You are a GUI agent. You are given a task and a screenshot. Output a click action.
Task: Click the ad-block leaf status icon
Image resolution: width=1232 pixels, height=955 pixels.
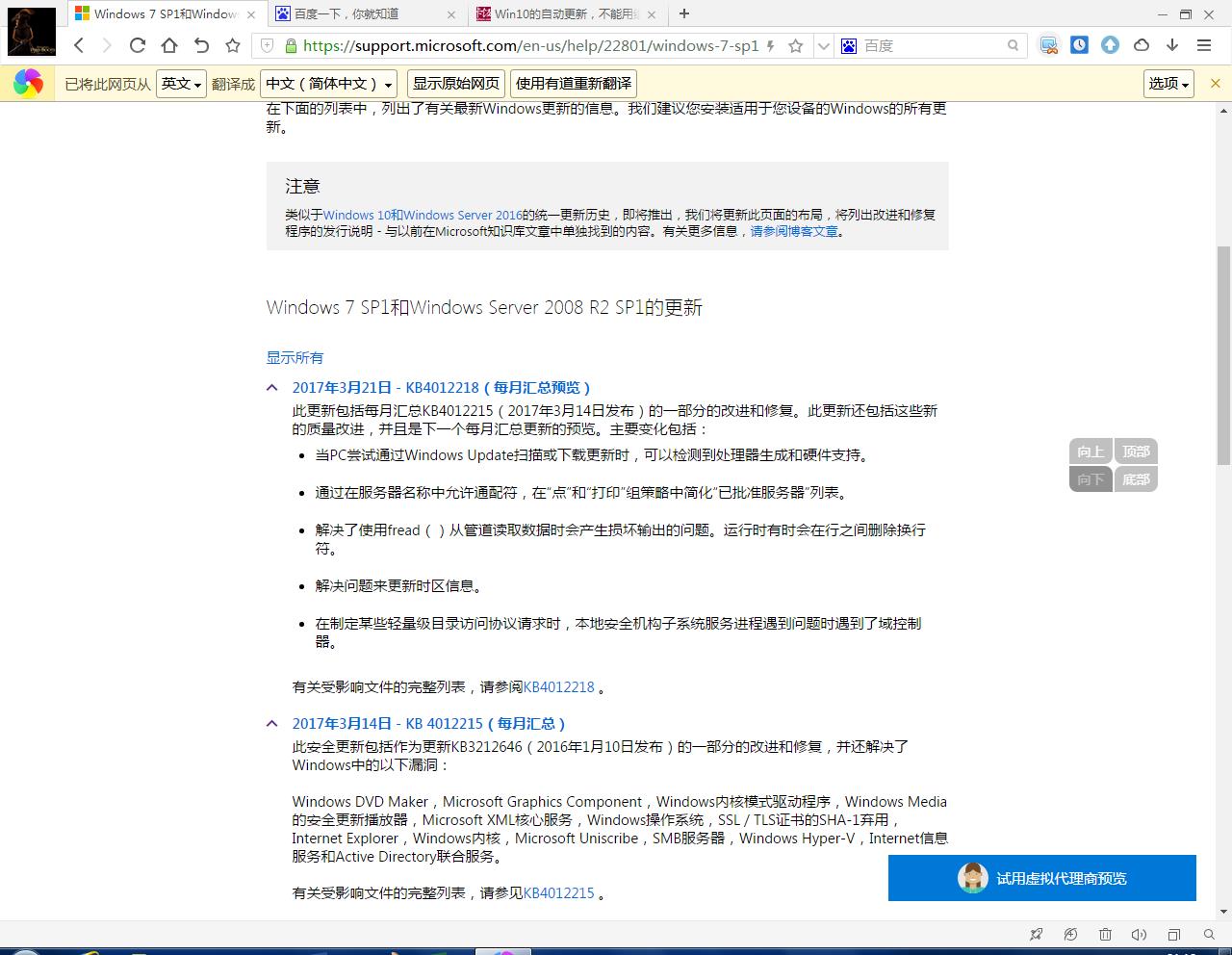(x=1070, y=934)
